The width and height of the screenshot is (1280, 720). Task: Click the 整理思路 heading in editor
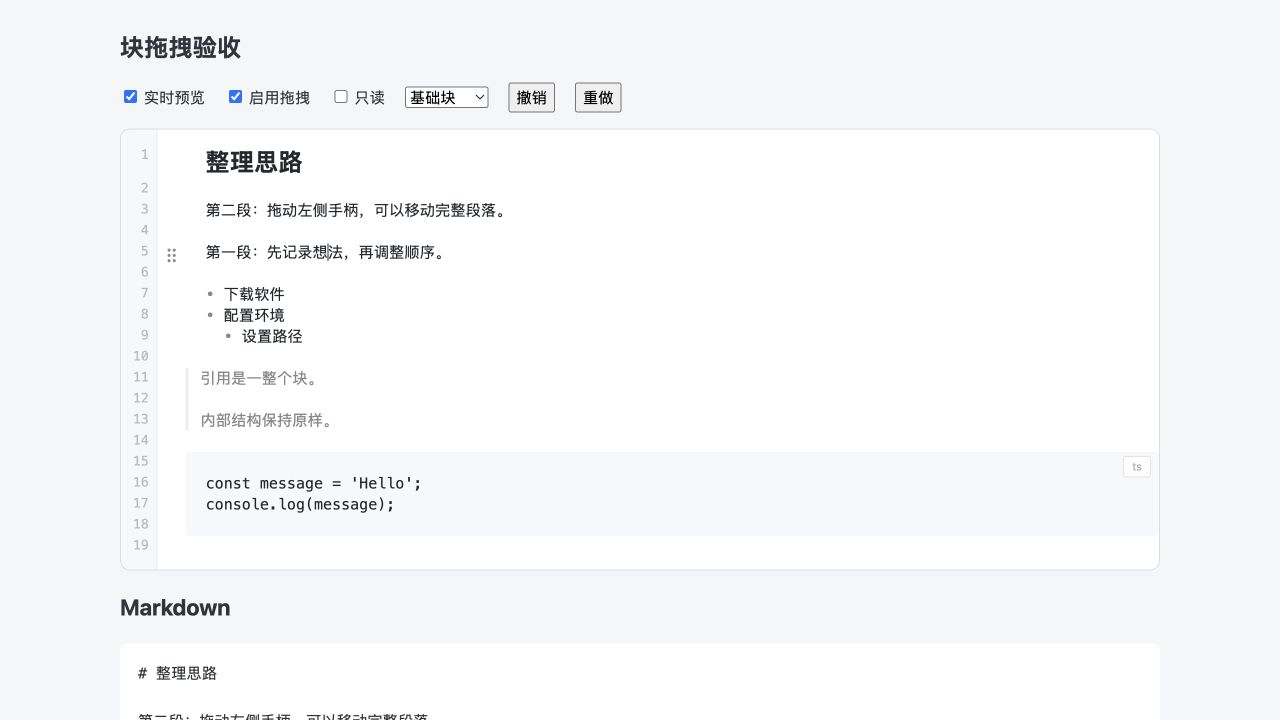coord(254,162)
